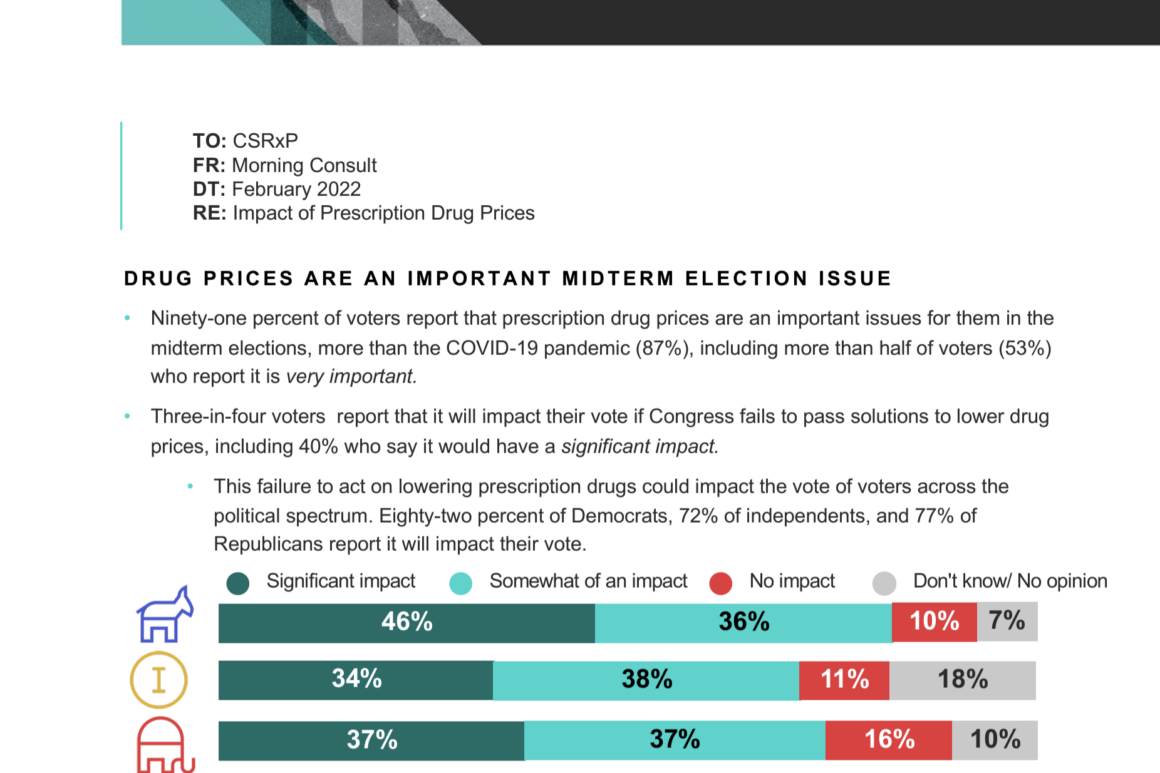Select the 36% teal bar segment
Image resolution: width=1160 pixels, height=773 pixels.
click(743, 622)
